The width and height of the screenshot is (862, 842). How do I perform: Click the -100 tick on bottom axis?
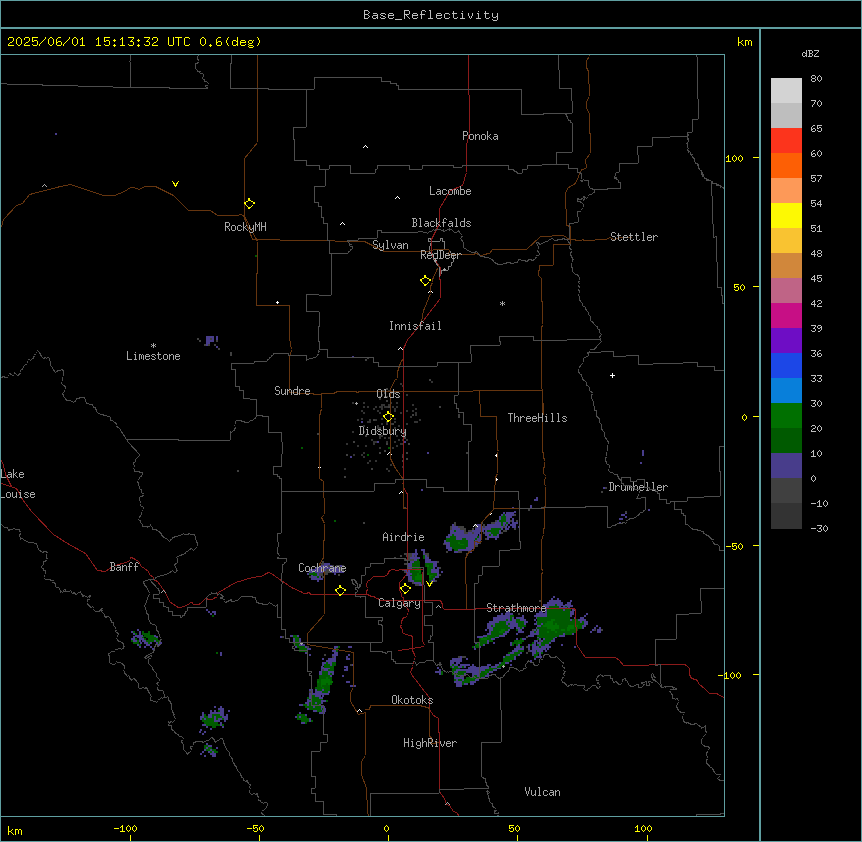tap(125, 828)
